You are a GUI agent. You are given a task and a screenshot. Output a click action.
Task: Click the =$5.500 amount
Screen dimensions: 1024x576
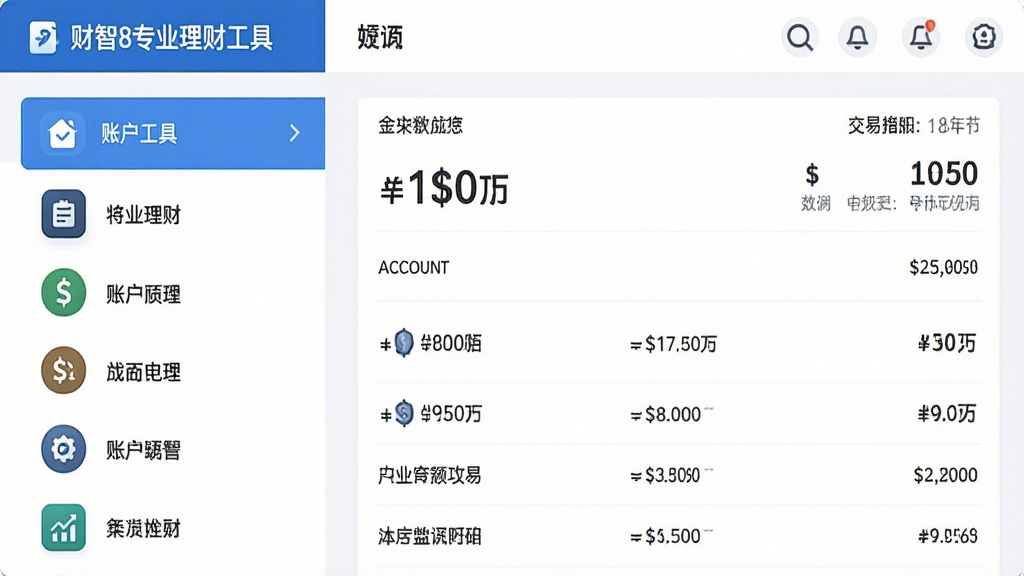665,536
